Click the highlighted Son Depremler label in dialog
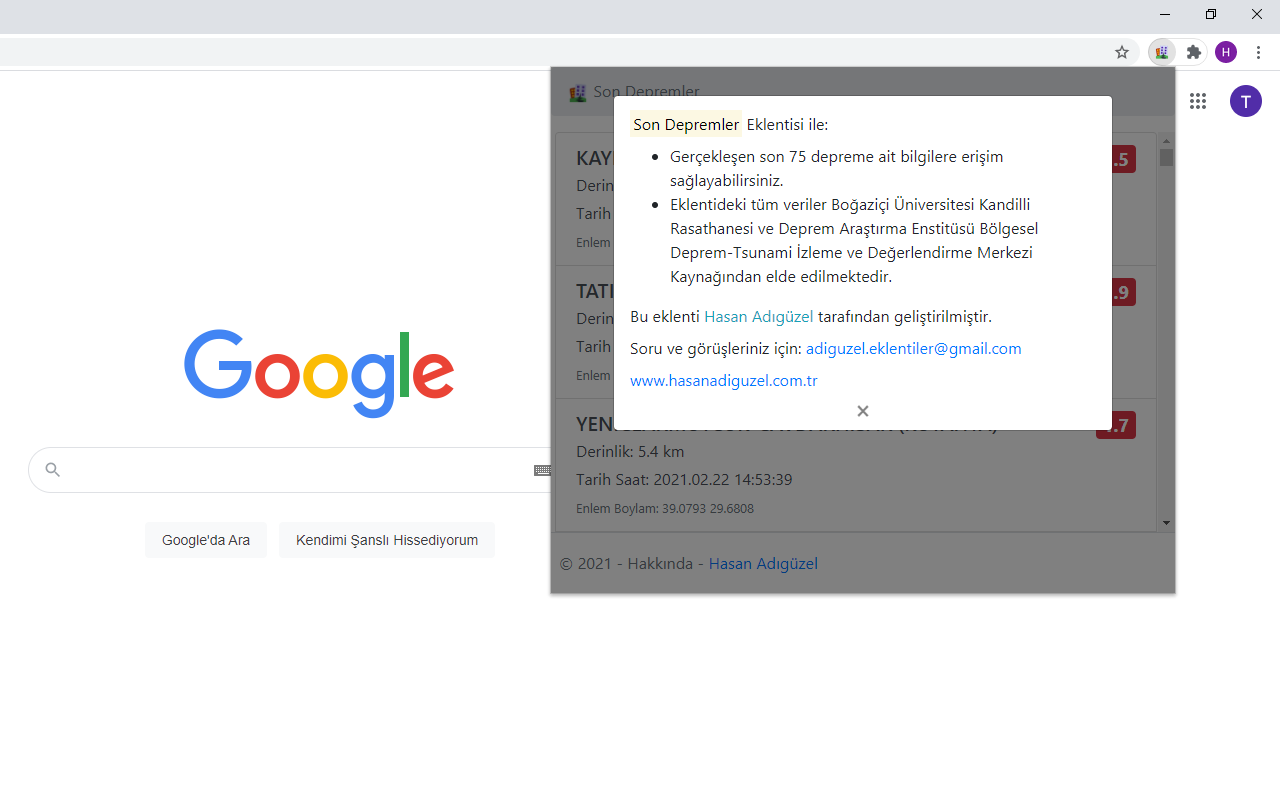1280x800 pixels. (x=686, y=125)
